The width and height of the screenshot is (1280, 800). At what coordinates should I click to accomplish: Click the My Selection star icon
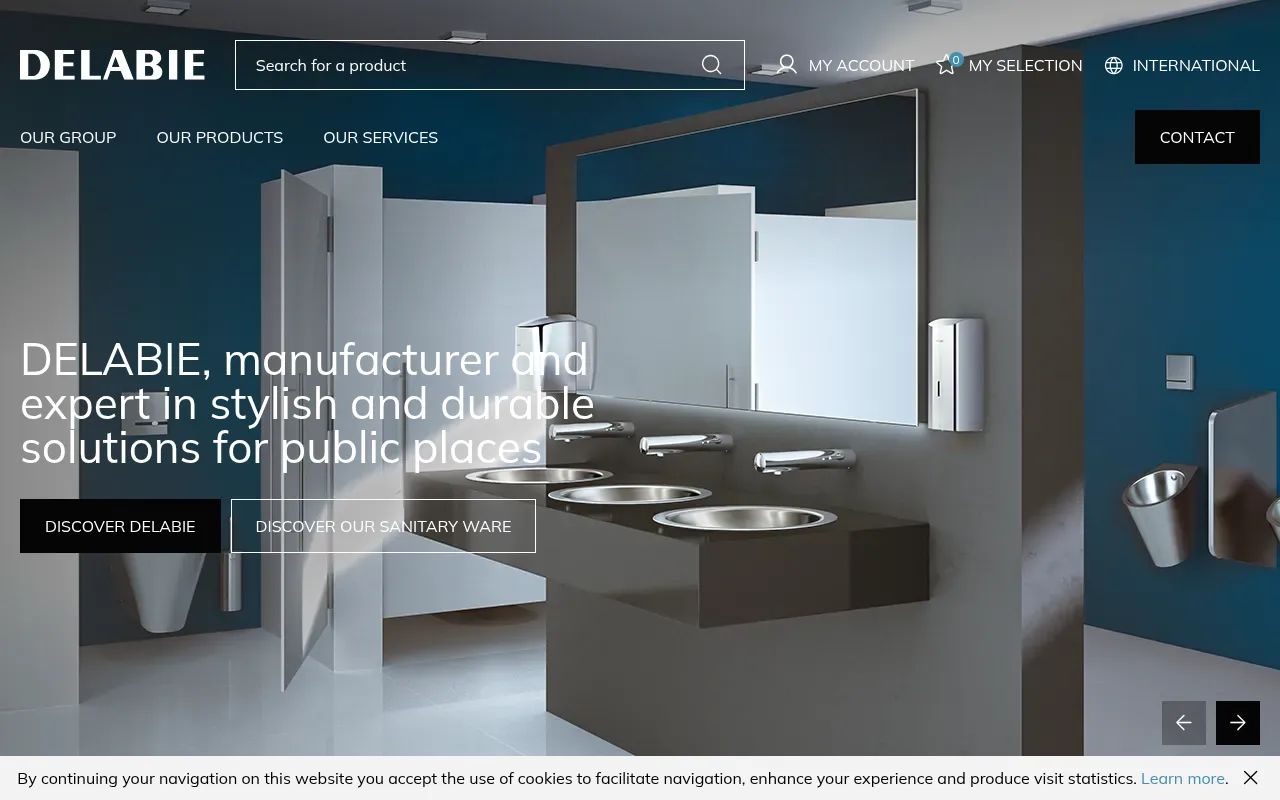[x=946, y=65]
